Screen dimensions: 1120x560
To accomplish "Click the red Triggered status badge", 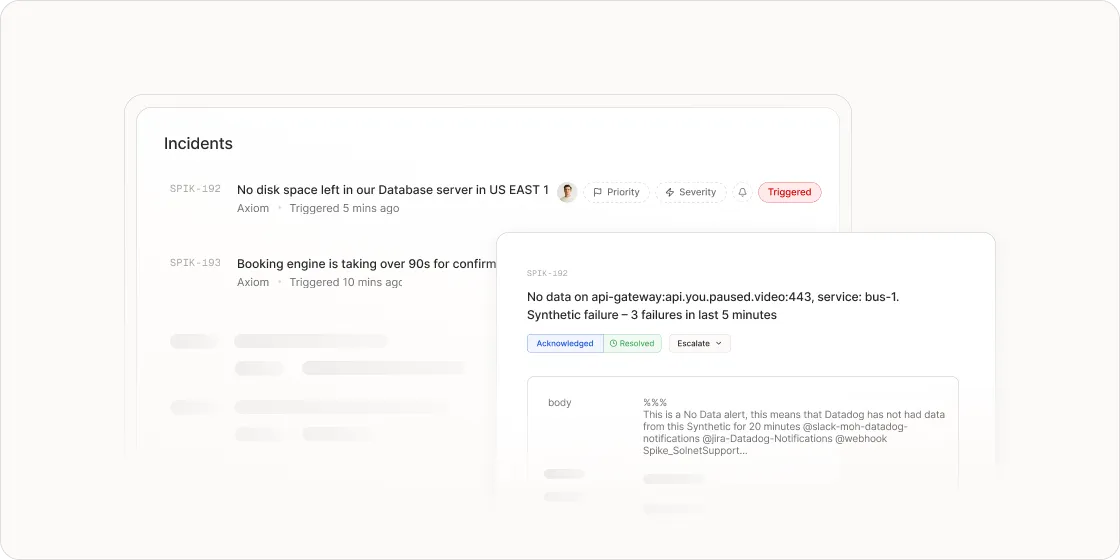I will (x=789, y=192).
